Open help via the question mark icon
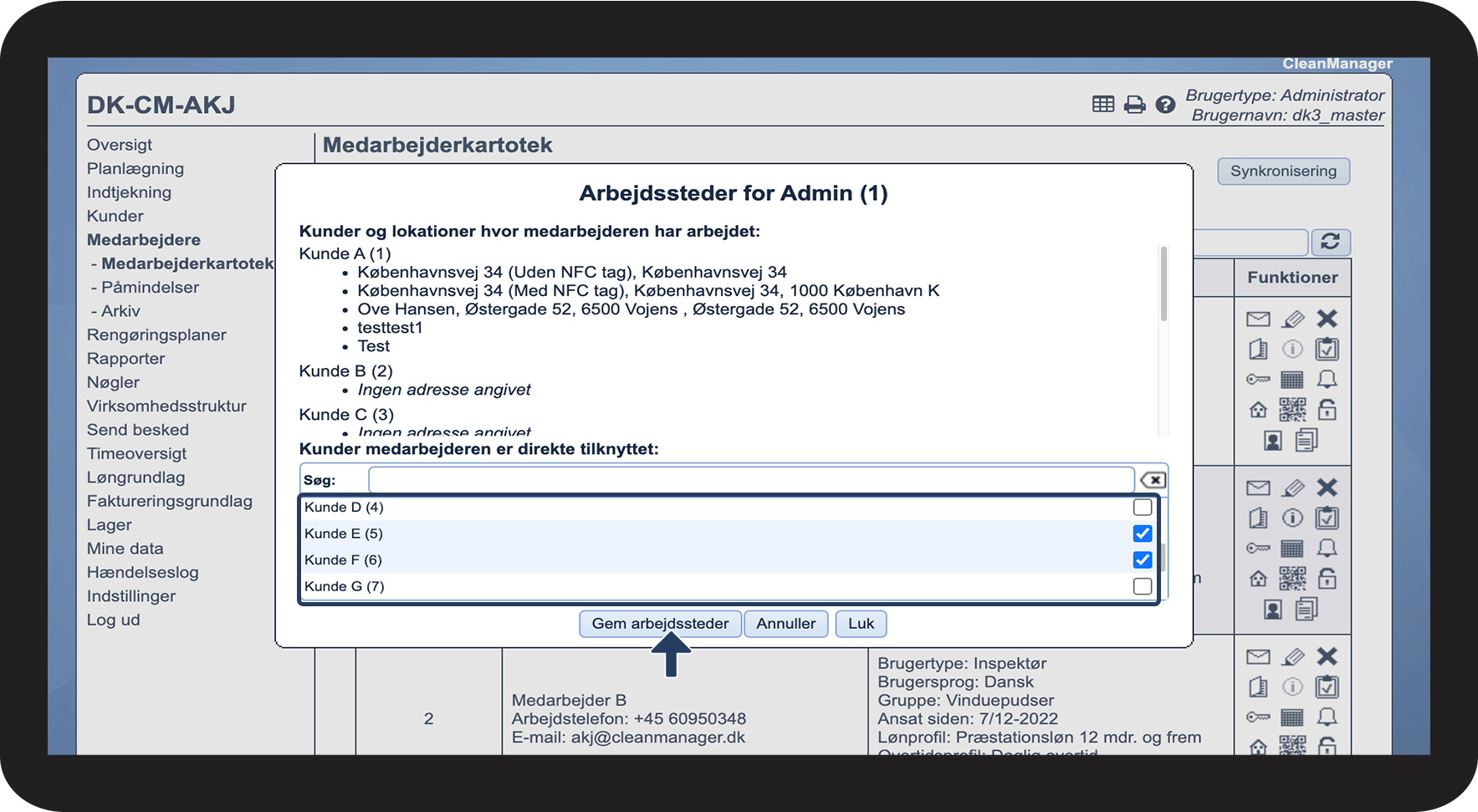 (x=1165, y=105)
